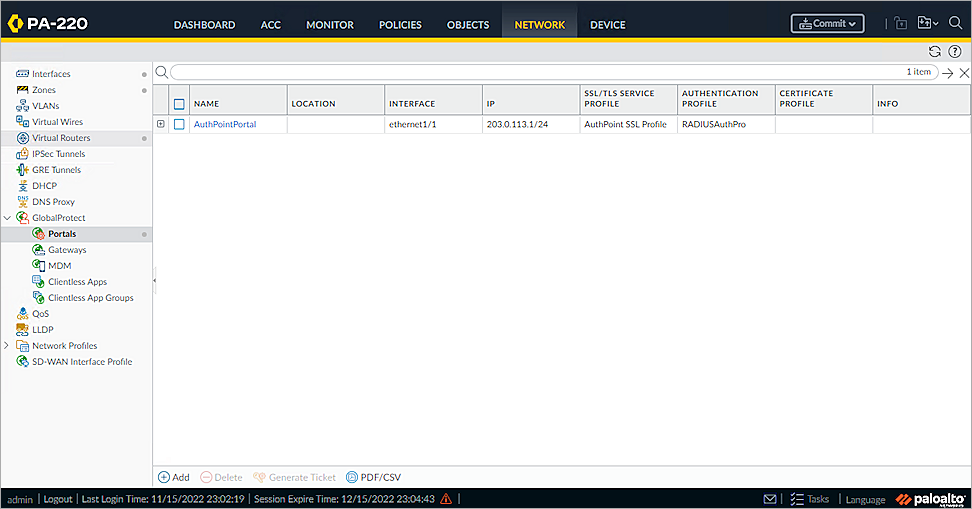Viewport: 972px width, 509px height.
Task: Open the Commit dropdown
Action: 827,24
